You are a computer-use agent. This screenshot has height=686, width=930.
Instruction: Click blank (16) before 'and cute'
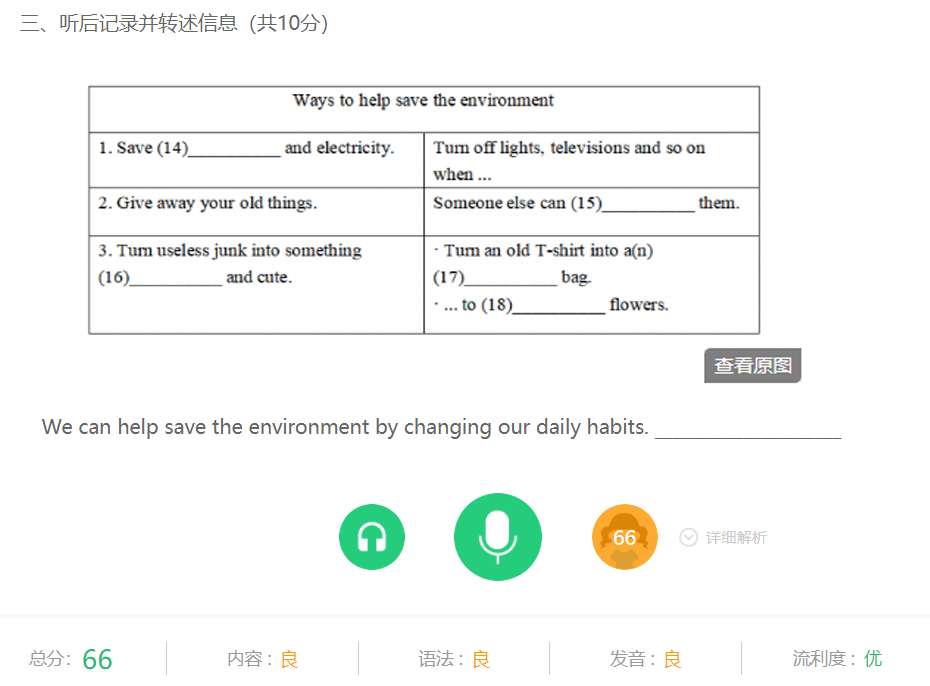point(176,278)
